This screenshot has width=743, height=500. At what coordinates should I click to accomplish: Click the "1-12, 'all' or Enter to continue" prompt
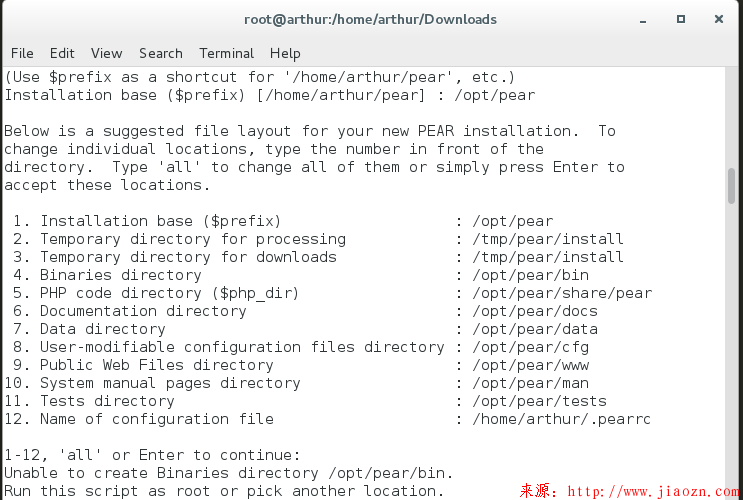tap(152, 455)
